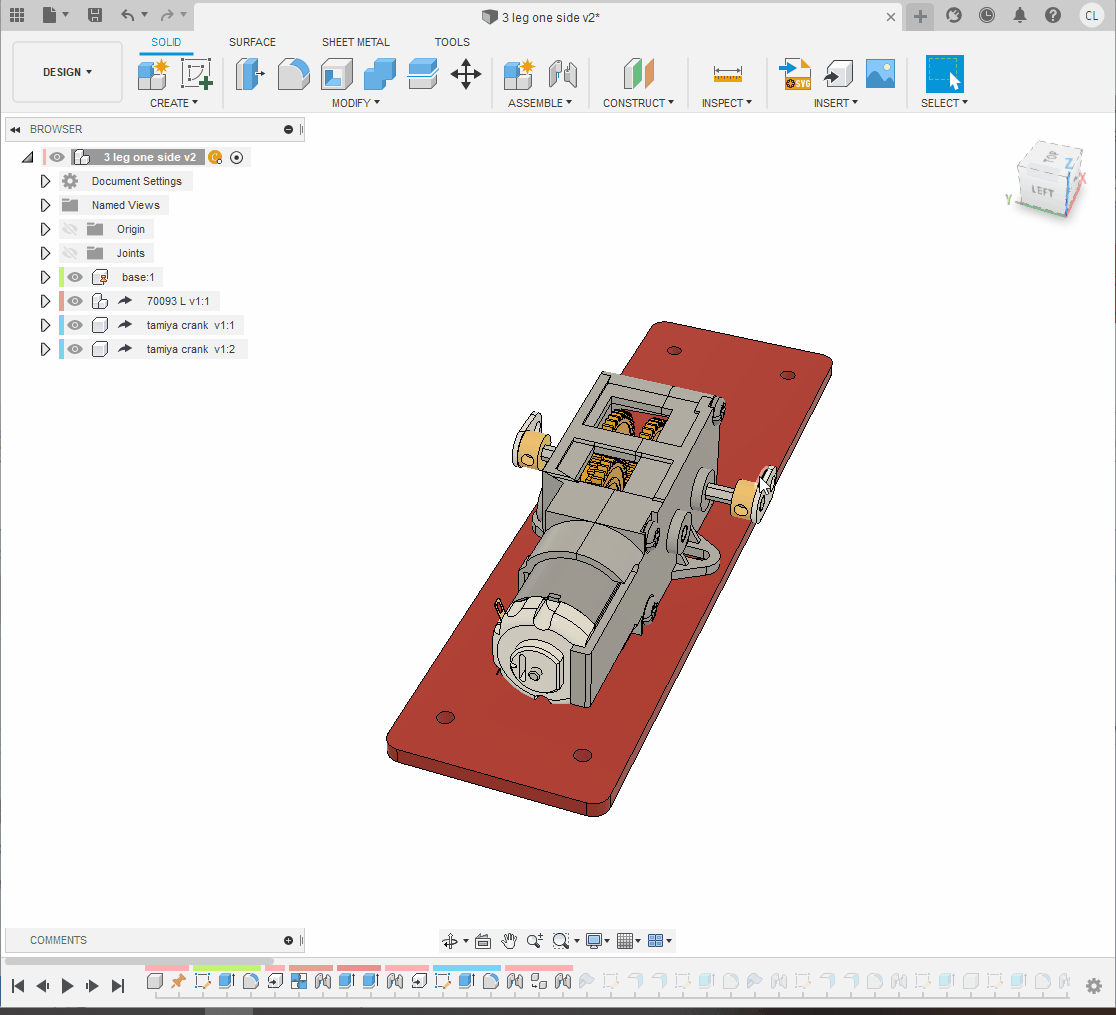
Task: Select the Fillet tool in Modify
Action: 293,74
